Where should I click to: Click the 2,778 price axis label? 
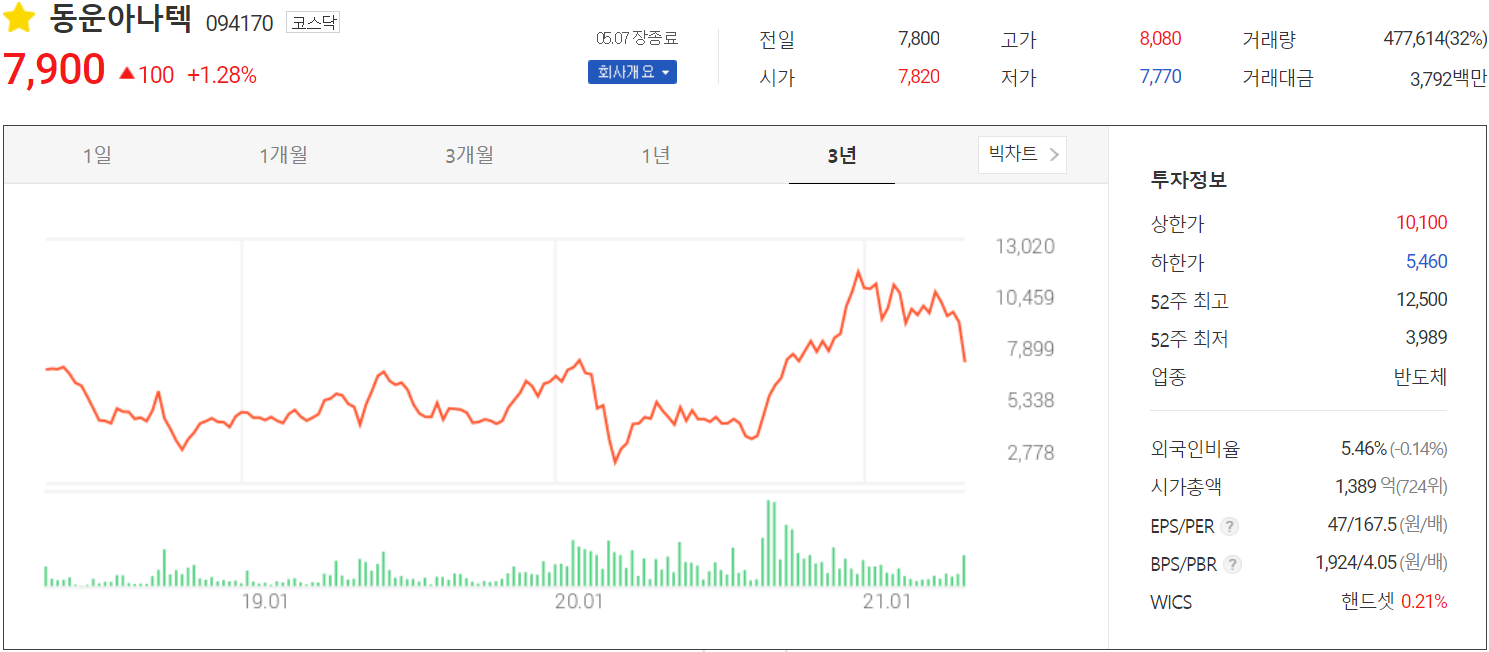[x=1031, y=453]
